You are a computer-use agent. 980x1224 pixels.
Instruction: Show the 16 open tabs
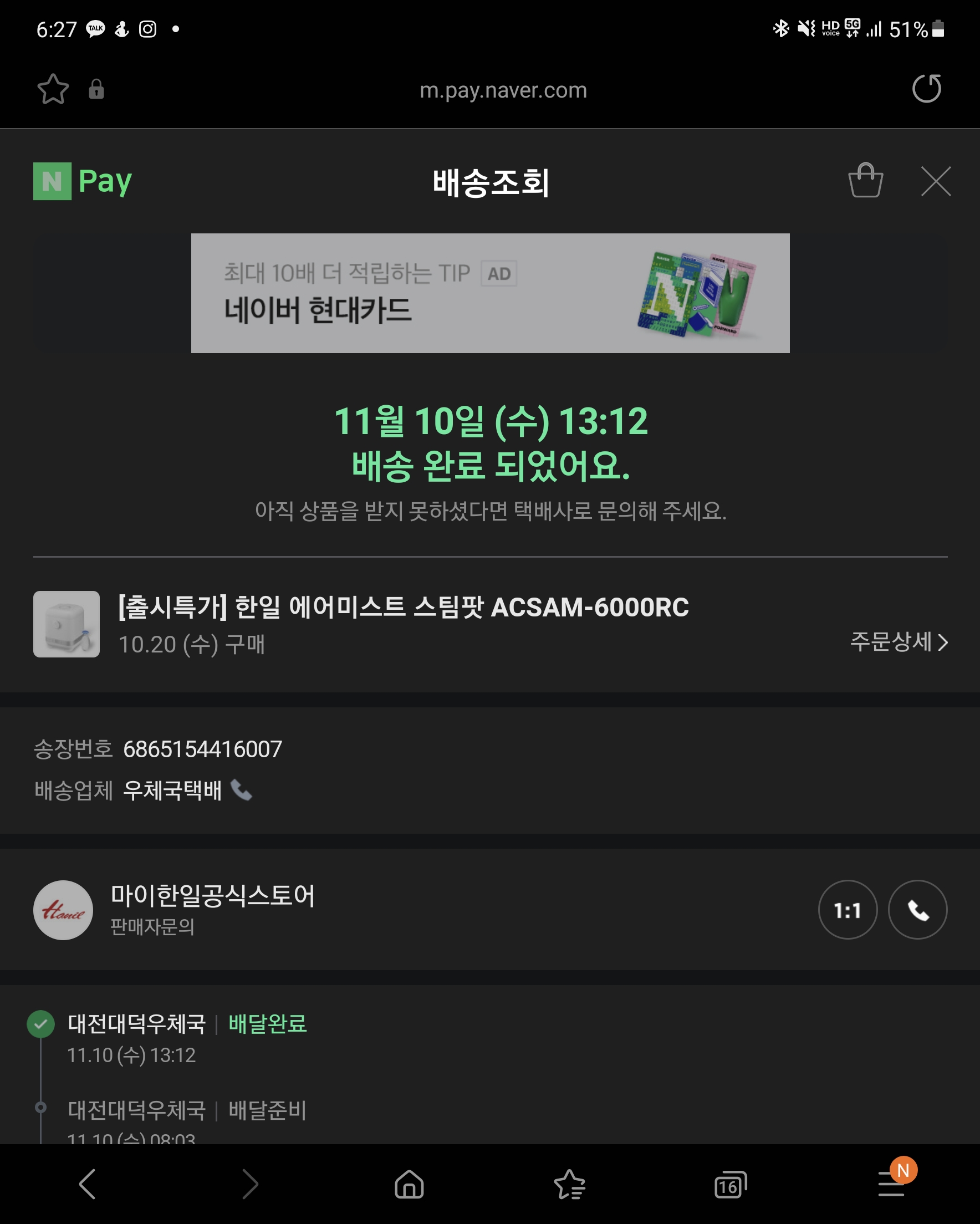pyautogui.click(x=730, y=1184)
